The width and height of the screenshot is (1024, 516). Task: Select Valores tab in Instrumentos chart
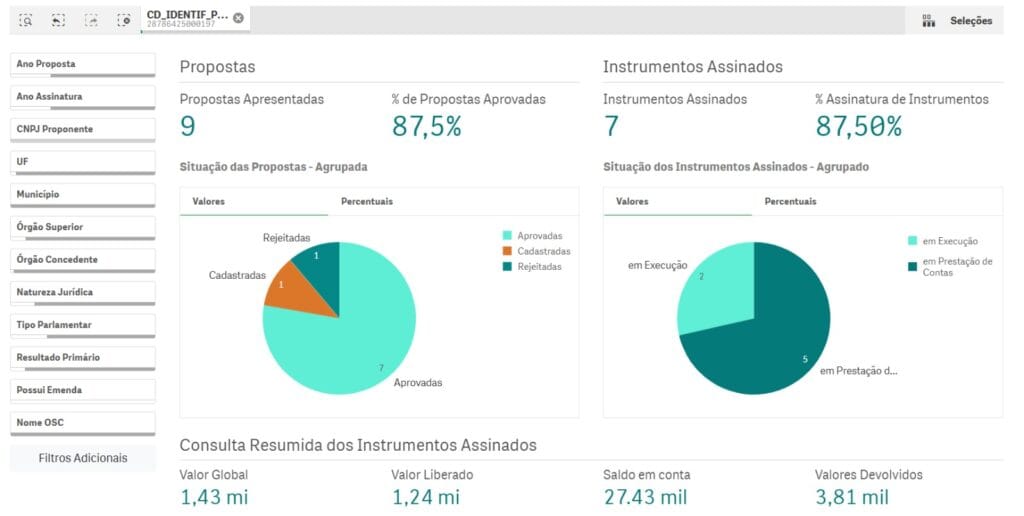[x=632, y=202]
